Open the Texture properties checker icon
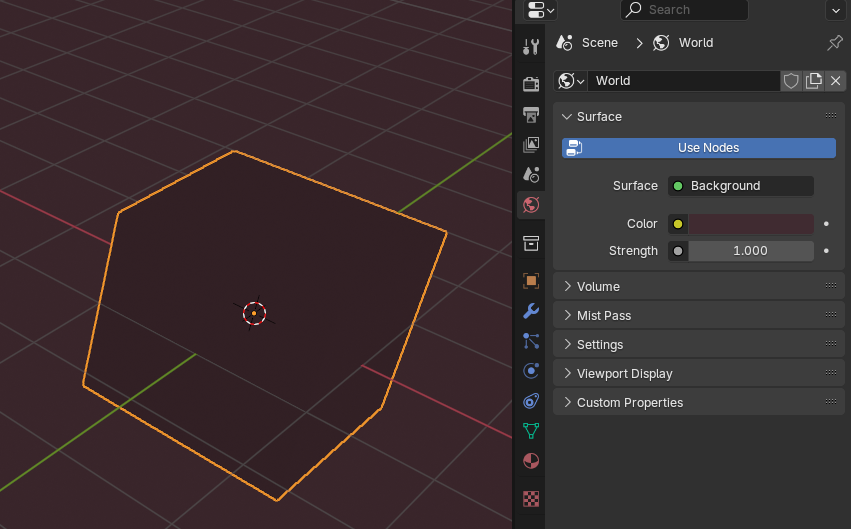The height and width of the screenshot is (529, 851). coord(531,499)
